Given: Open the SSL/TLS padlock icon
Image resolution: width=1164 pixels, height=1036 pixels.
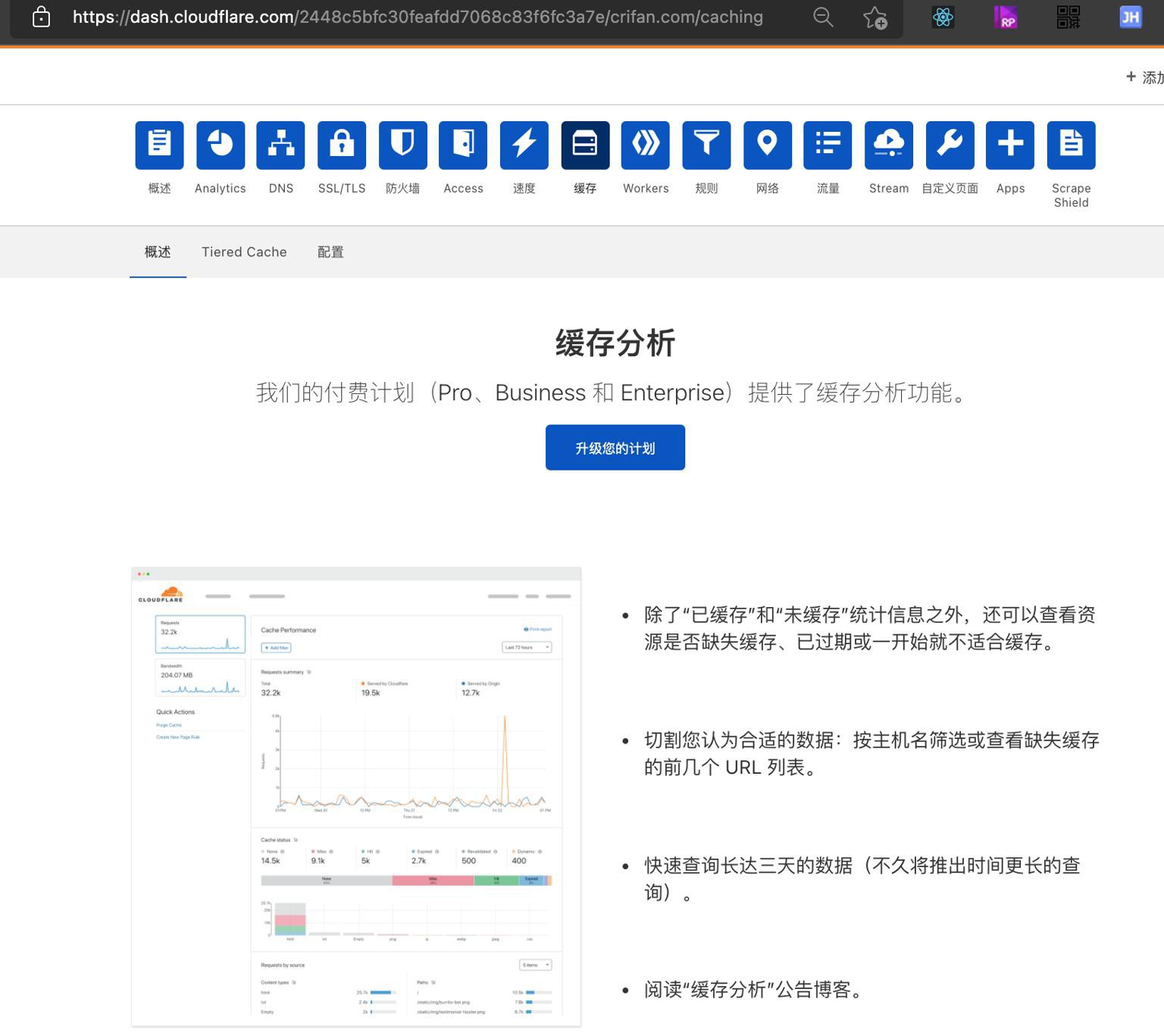Looking at the screenshot, I should [x=342, y=145].
